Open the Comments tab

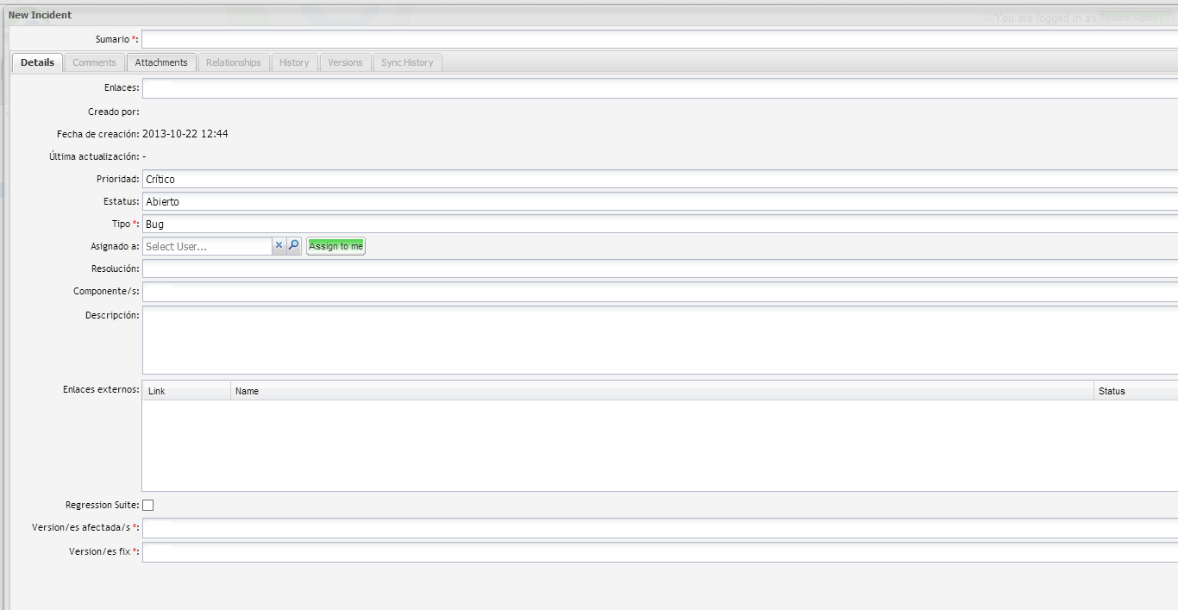[x=94, y=63]
